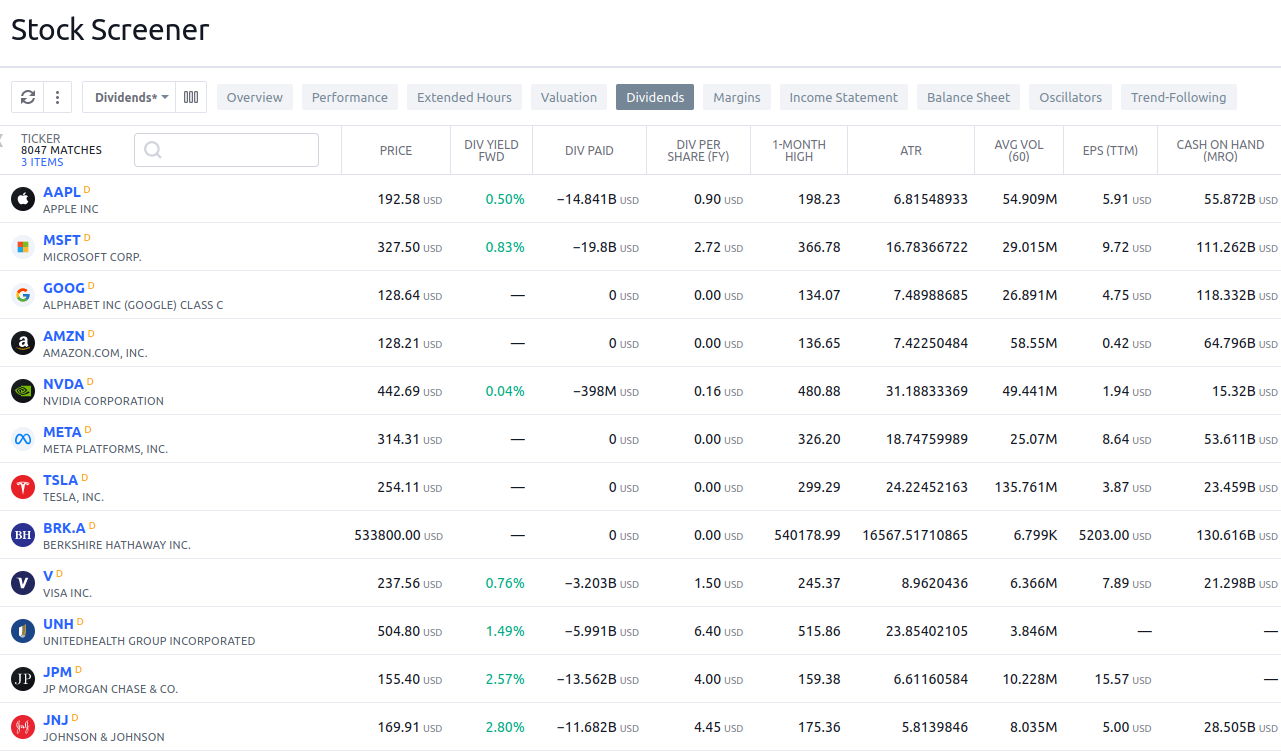This screenshot has width=1281, height=752.
Task: Open the AAPL ticker link
Action: [x=61, y=192]
